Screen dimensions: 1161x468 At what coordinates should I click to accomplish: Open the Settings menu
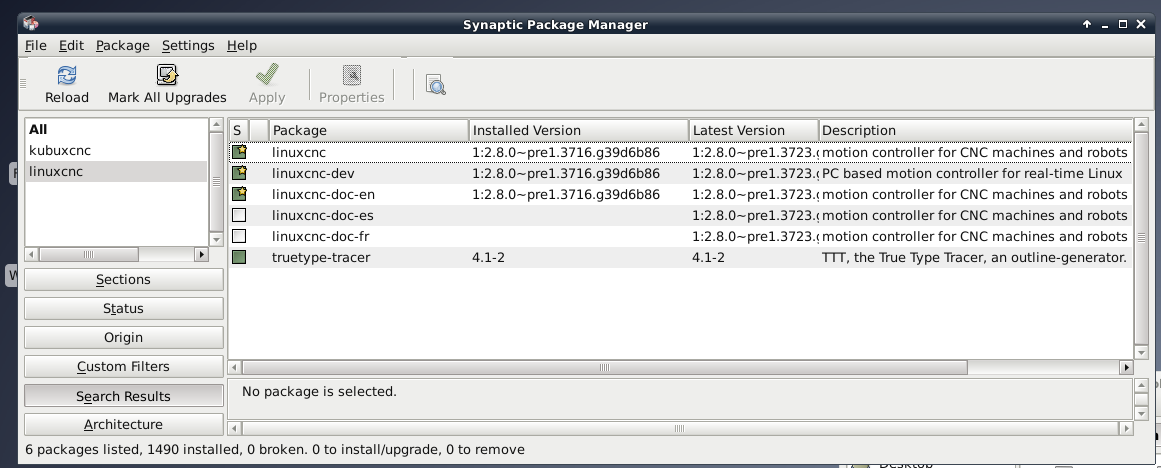188,45
